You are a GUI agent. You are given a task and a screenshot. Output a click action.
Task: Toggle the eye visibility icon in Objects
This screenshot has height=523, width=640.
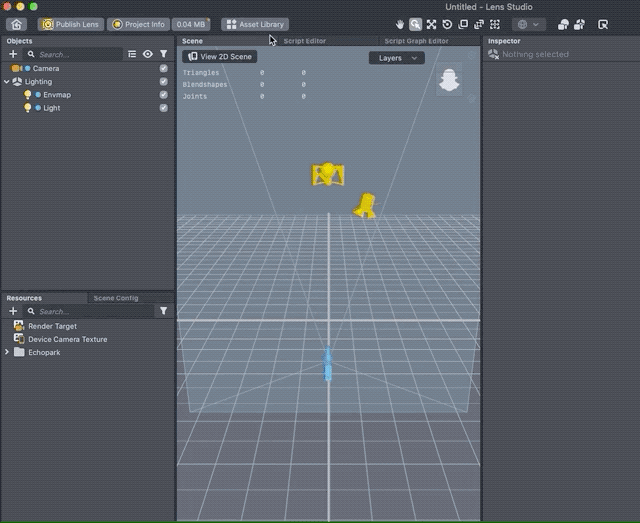click(148, 54)
